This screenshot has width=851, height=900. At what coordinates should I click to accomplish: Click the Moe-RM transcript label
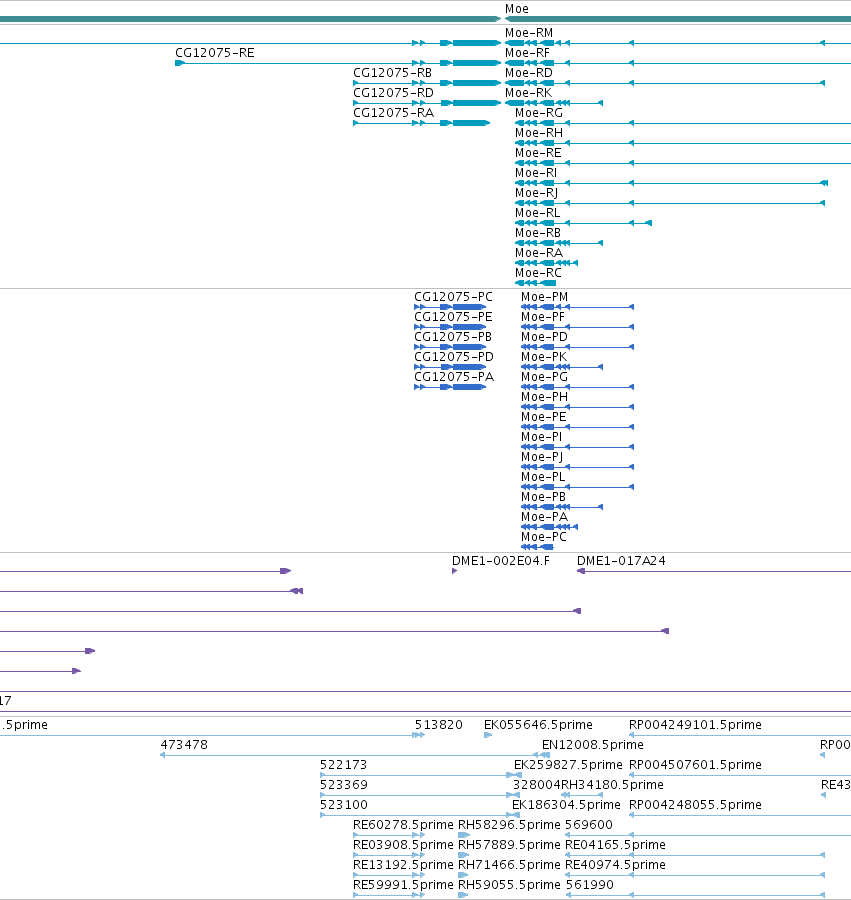(x=529, y=33)
